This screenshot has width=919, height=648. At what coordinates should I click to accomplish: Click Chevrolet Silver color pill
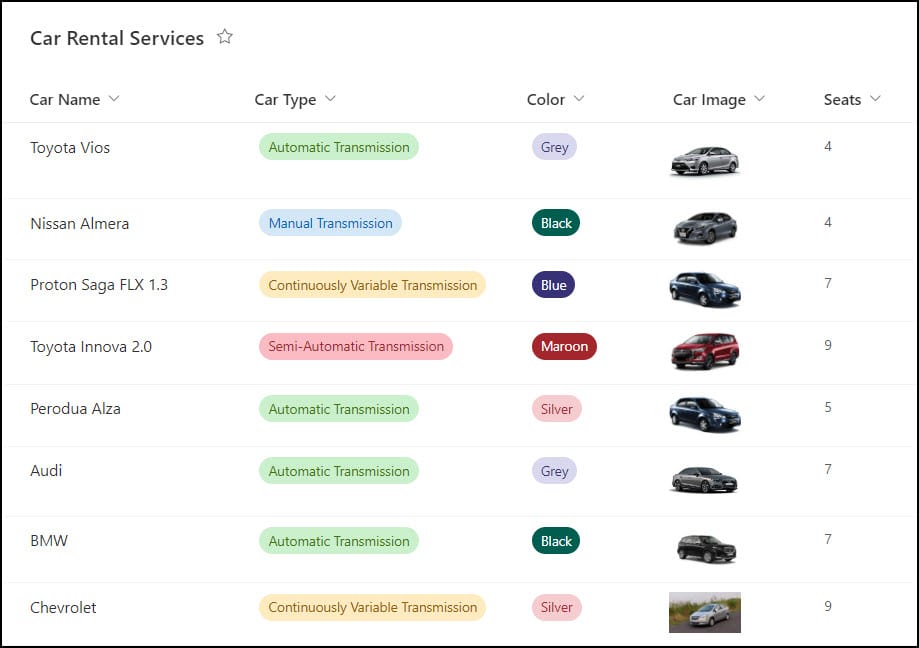pyautogui.click(x=557, y=607)
